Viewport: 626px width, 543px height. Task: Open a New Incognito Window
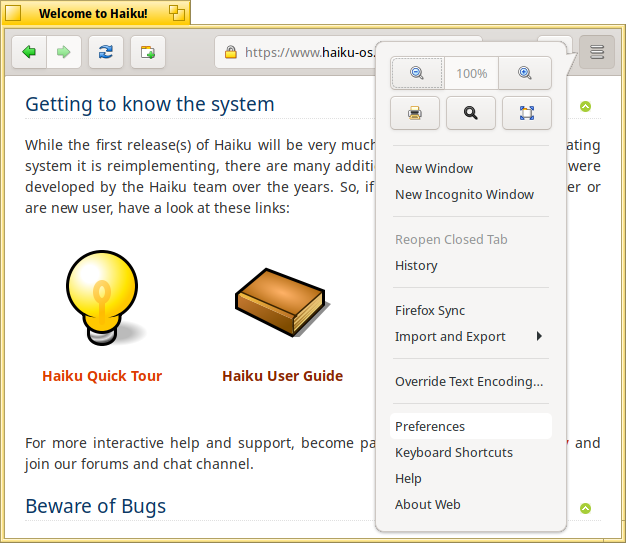coord(471,194)
